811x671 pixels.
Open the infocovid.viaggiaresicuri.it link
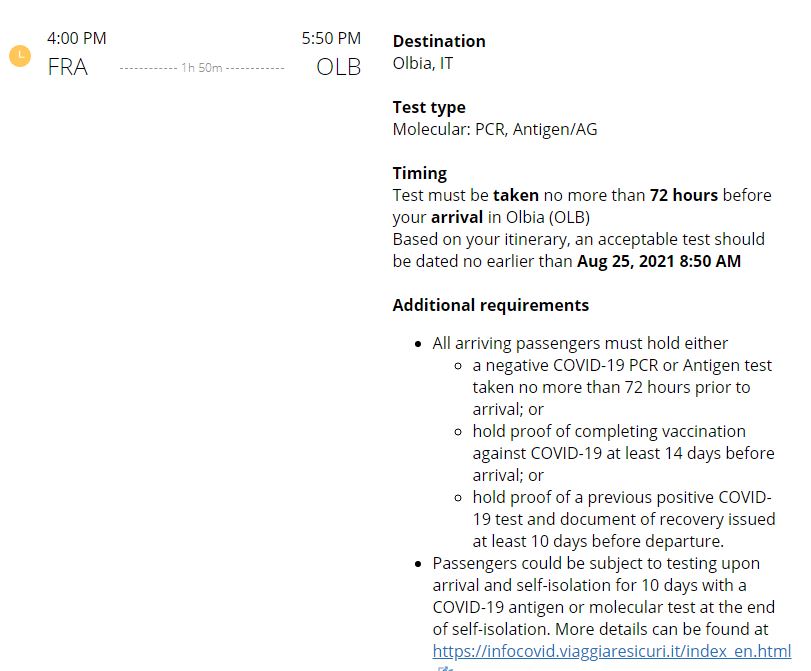[x=612, y=651]
